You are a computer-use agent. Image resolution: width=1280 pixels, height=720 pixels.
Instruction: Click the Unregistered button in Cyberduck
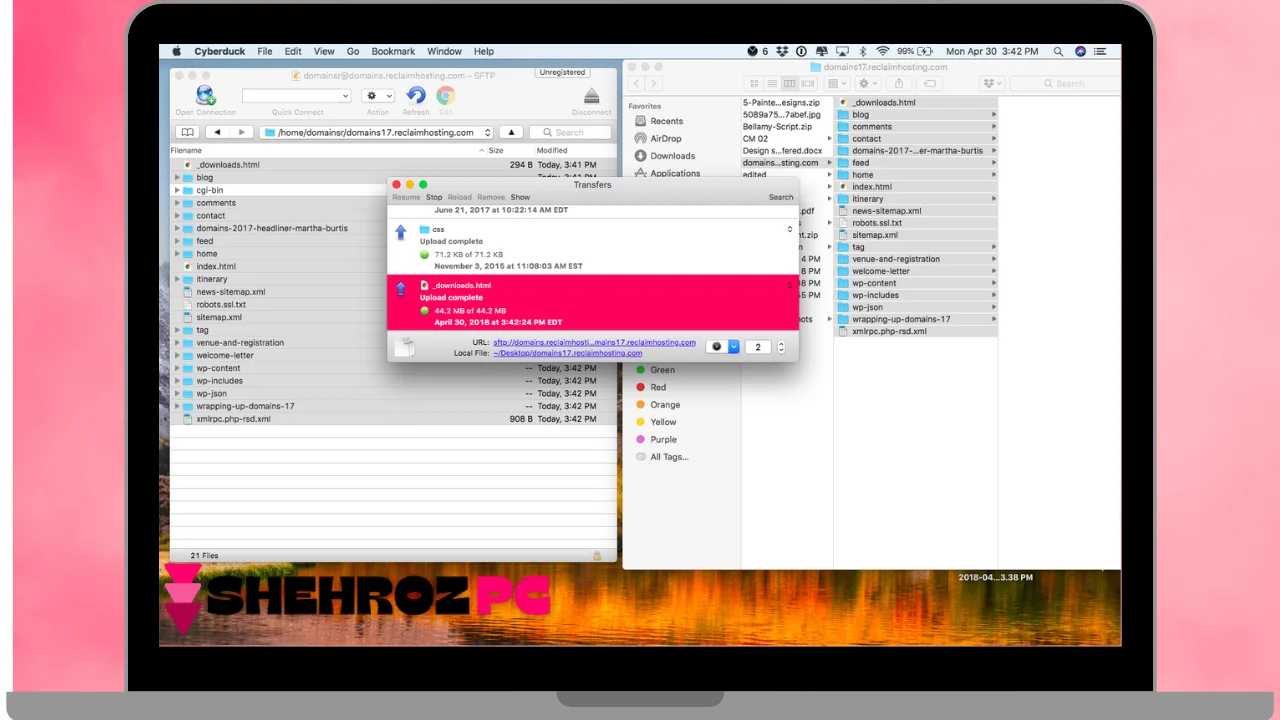point(562,72)
